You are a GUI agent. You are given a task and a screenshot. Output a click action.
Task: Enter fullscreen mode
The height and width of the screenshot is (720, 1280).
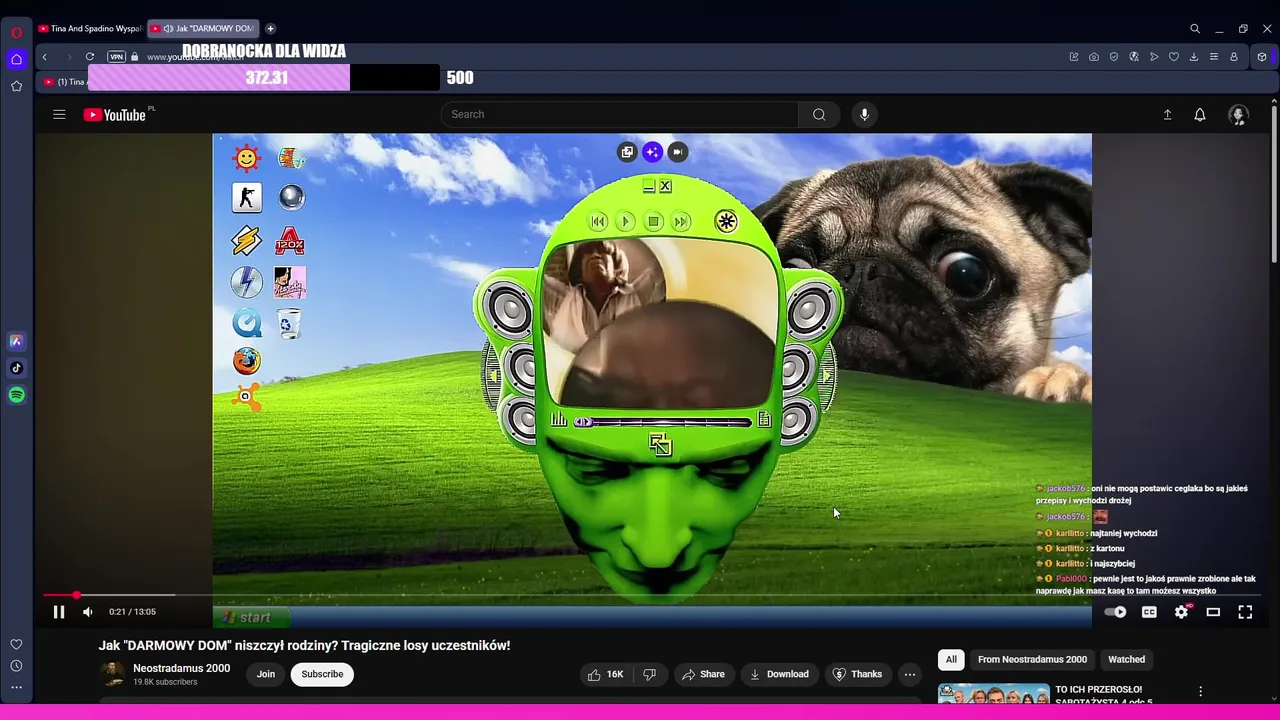[1245, 612]
